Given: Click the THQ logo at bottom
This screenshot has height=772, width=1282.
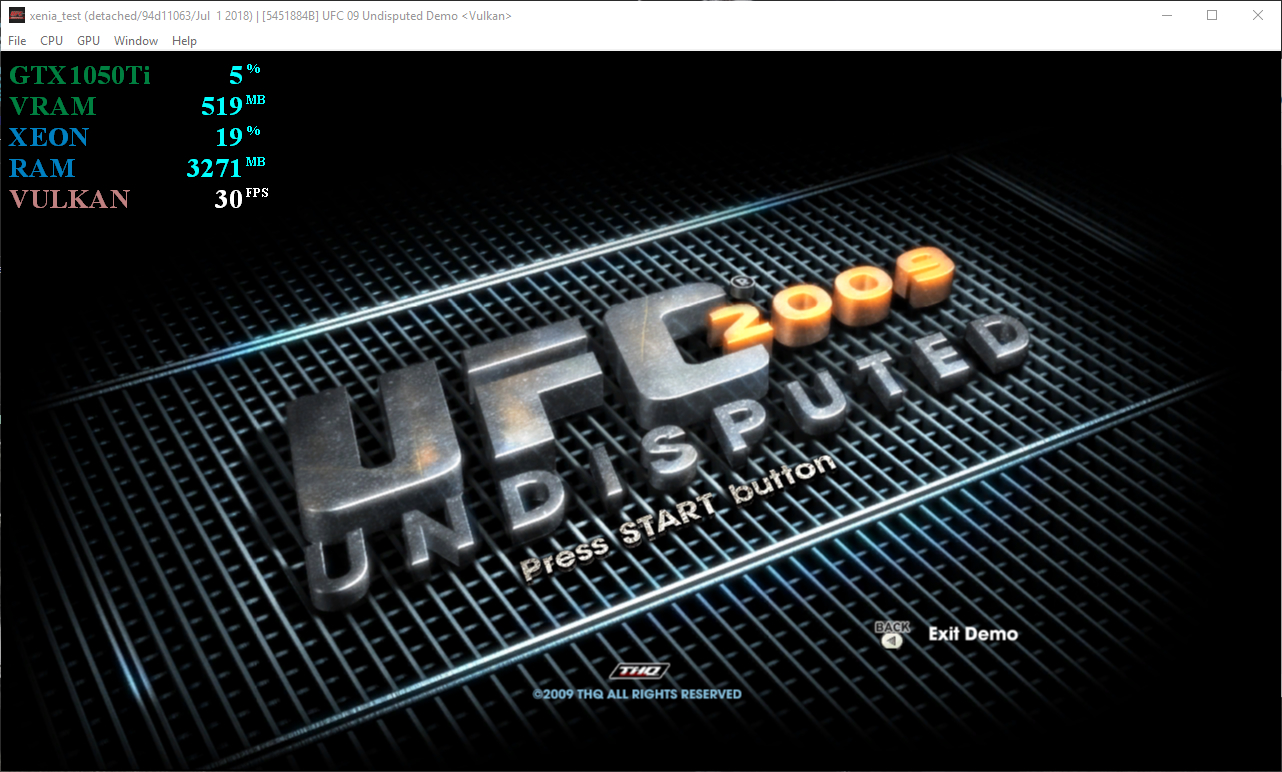Looking at the screenshot, I should (x=637, y=671).
